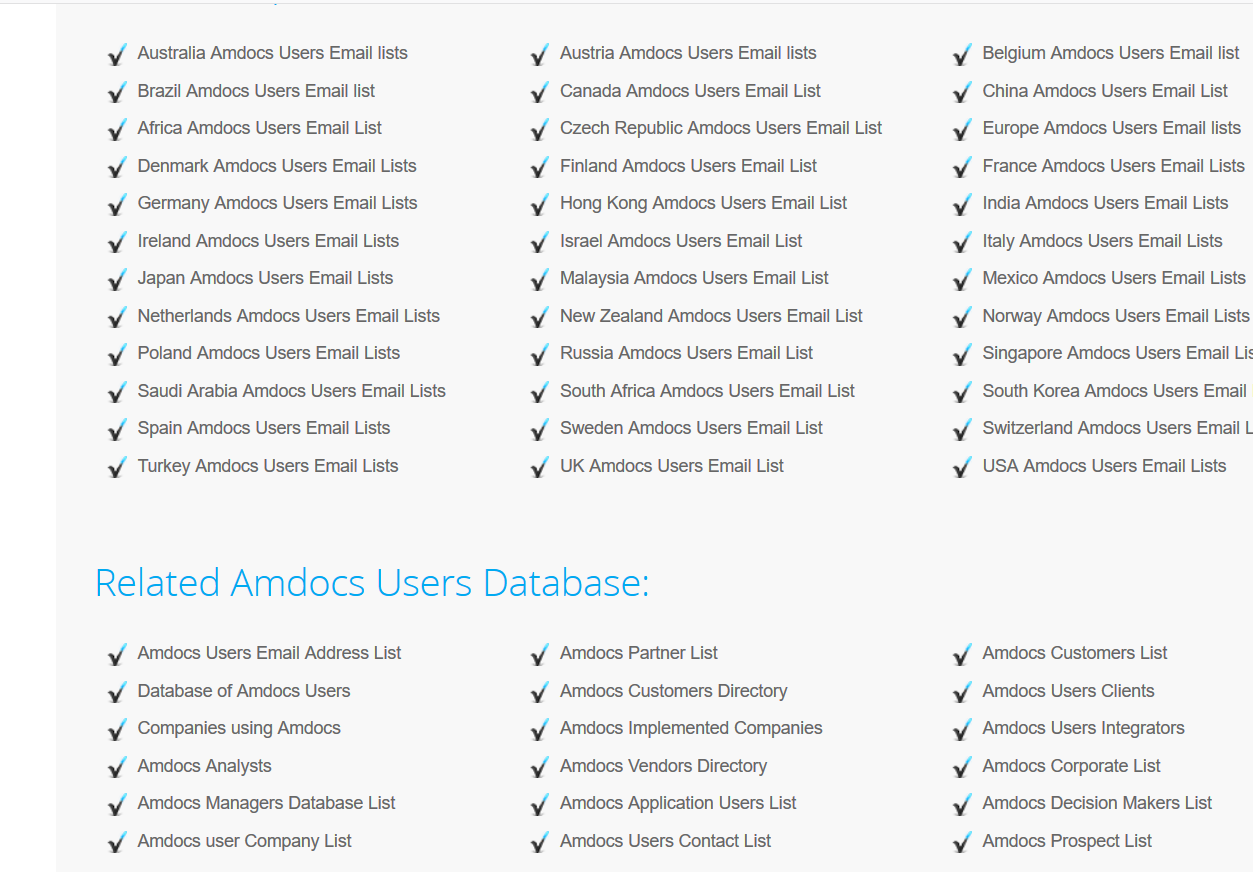
Task: Select 'Israel Amdocs Users Email List'
Action: [x=681, y=241]
